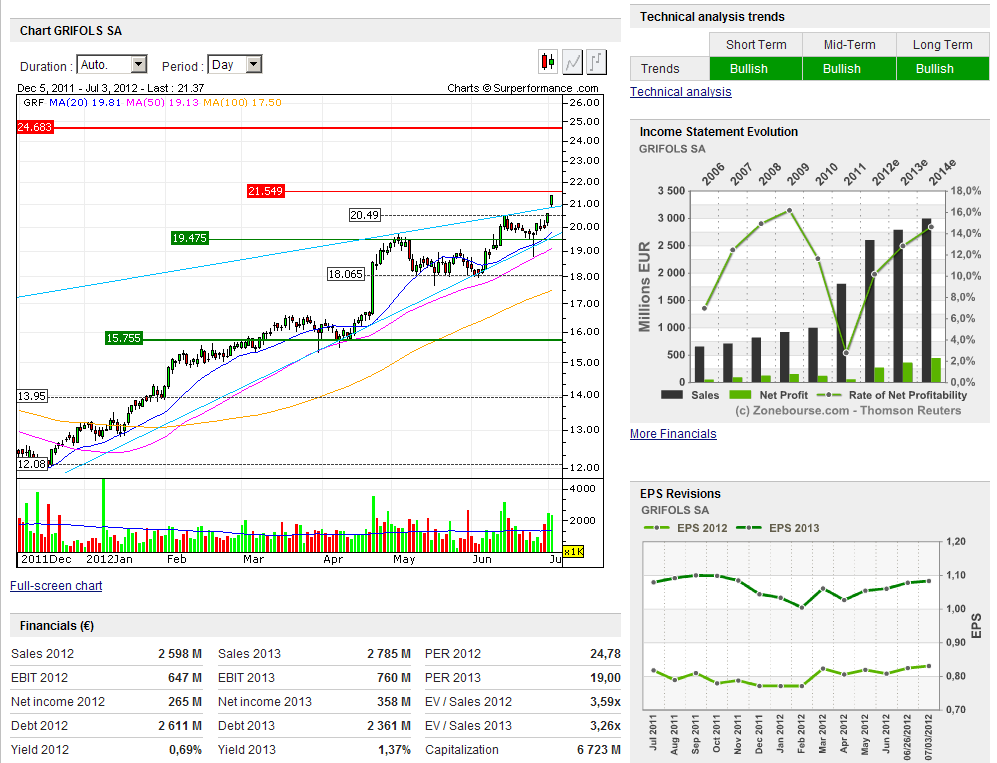Click the EV / Sales 2013 value 3,26x

coord(605,726)
